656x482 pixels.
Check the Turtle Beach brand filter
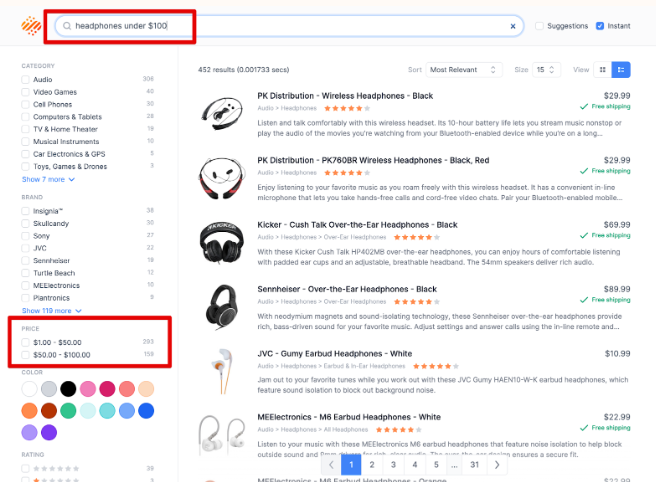click(26, 273)
